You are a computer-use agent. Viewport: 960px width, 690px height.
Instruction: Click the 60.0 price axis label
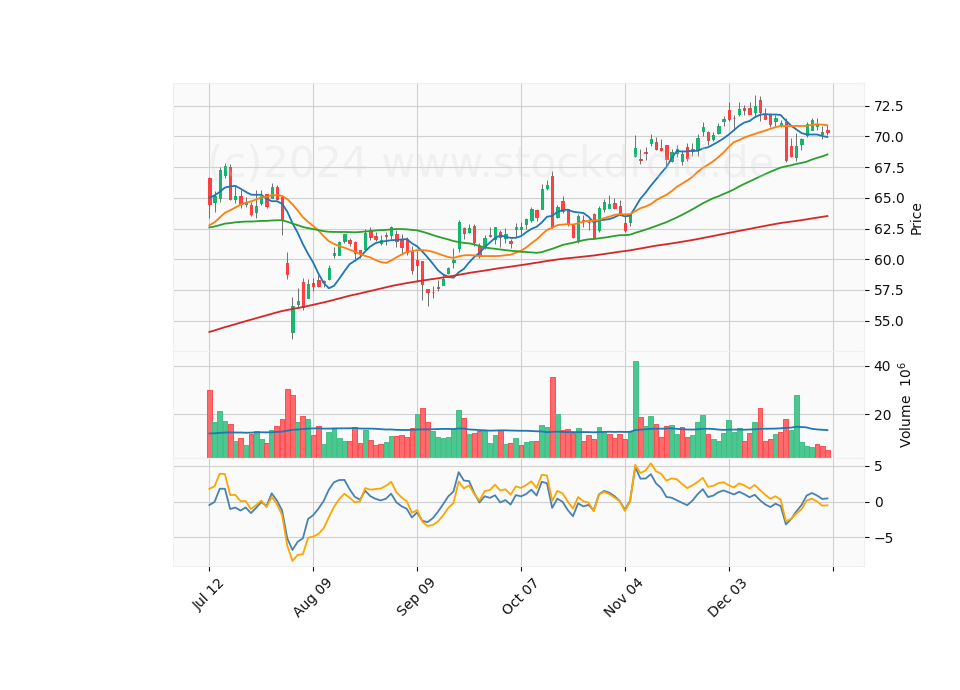click(x=889, y=260)
